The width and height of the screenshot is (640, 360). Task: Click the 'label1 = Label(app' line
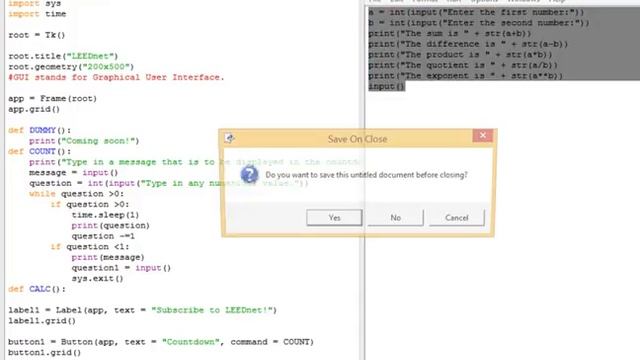[142, 311]
